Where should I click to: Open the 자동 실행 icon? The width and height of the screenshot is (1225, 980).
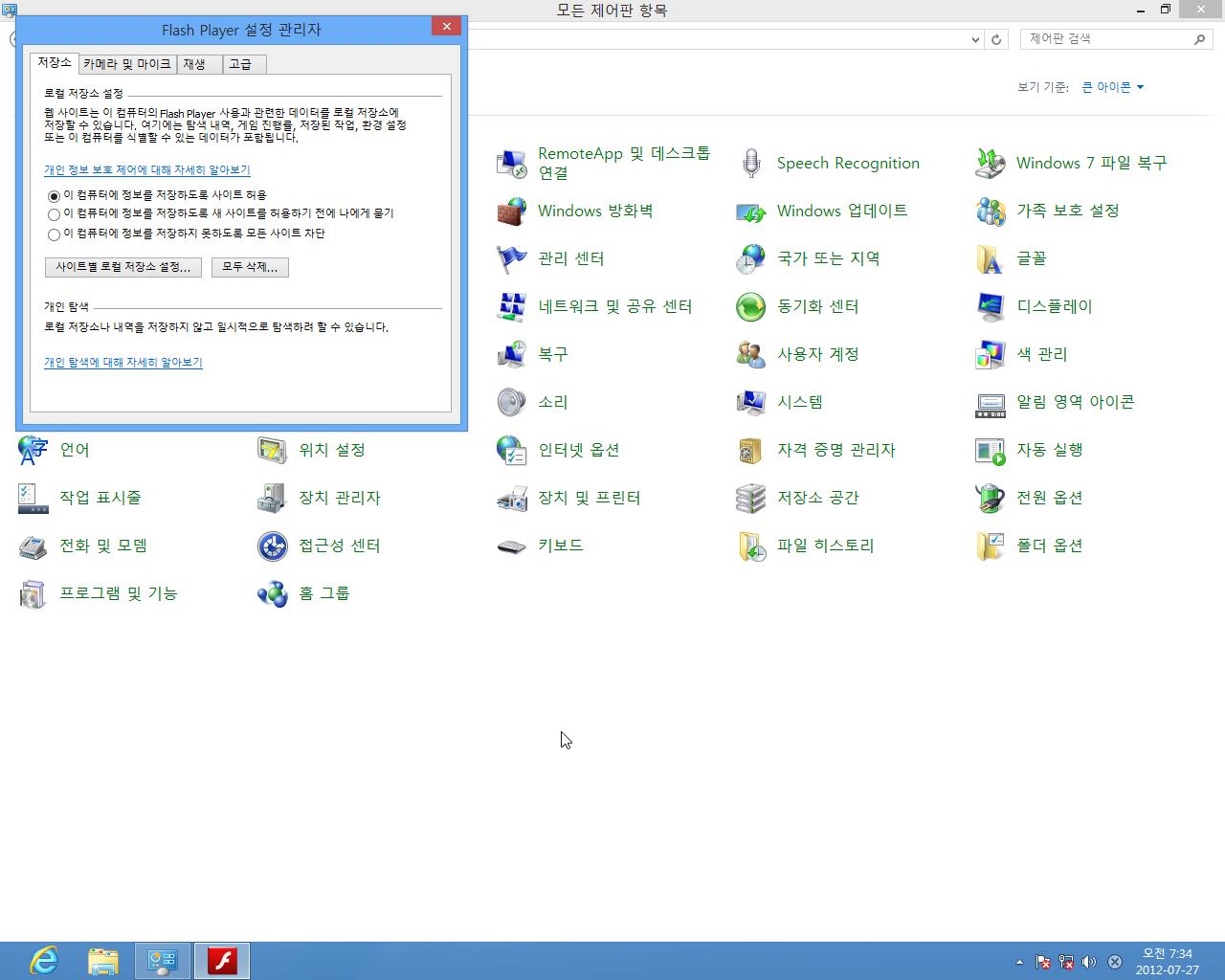(x=991, y=450)
